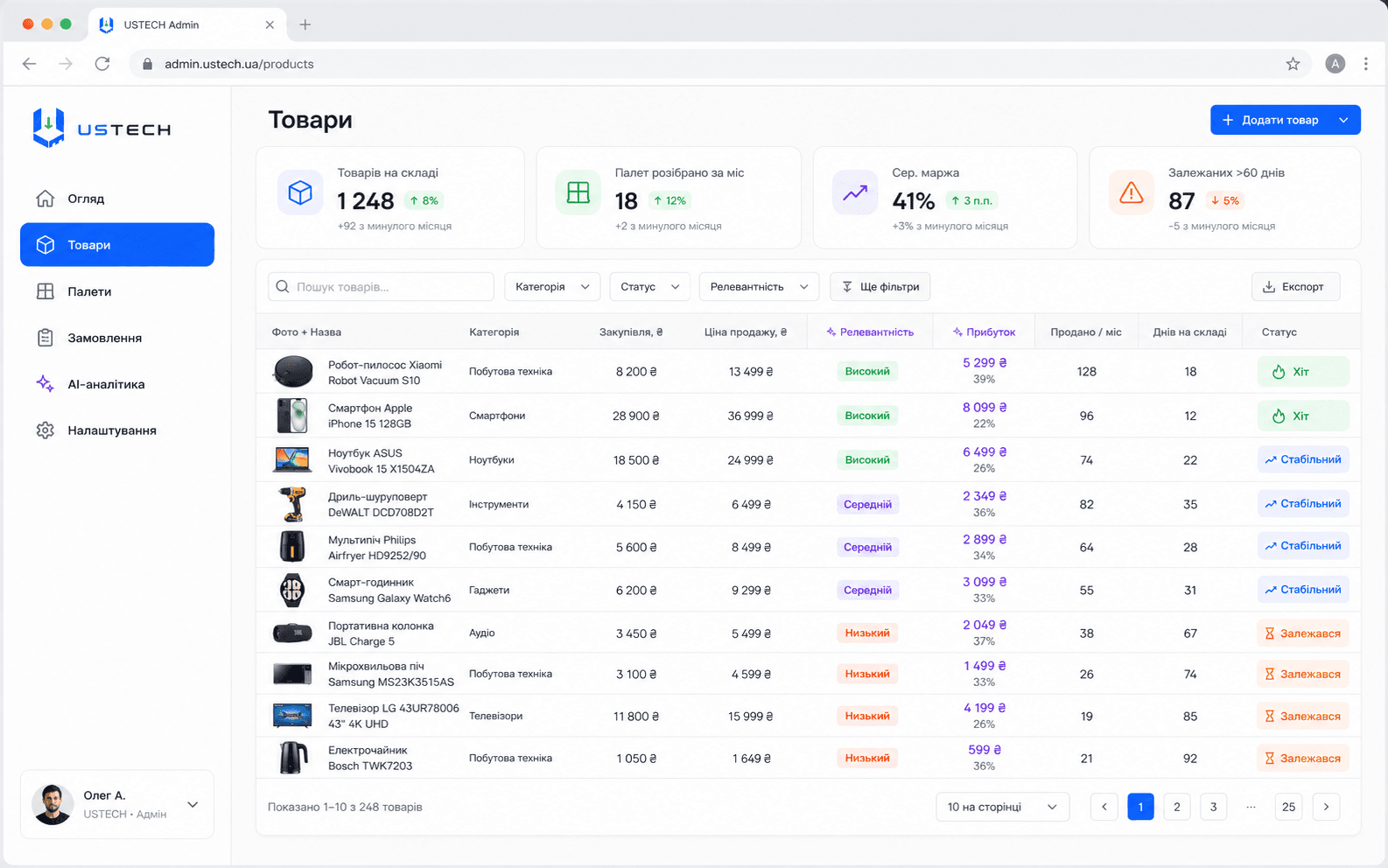The height and width of the screenshot is (868, 1388).
Task: Go to page 3 of products
Action: 1213,807
